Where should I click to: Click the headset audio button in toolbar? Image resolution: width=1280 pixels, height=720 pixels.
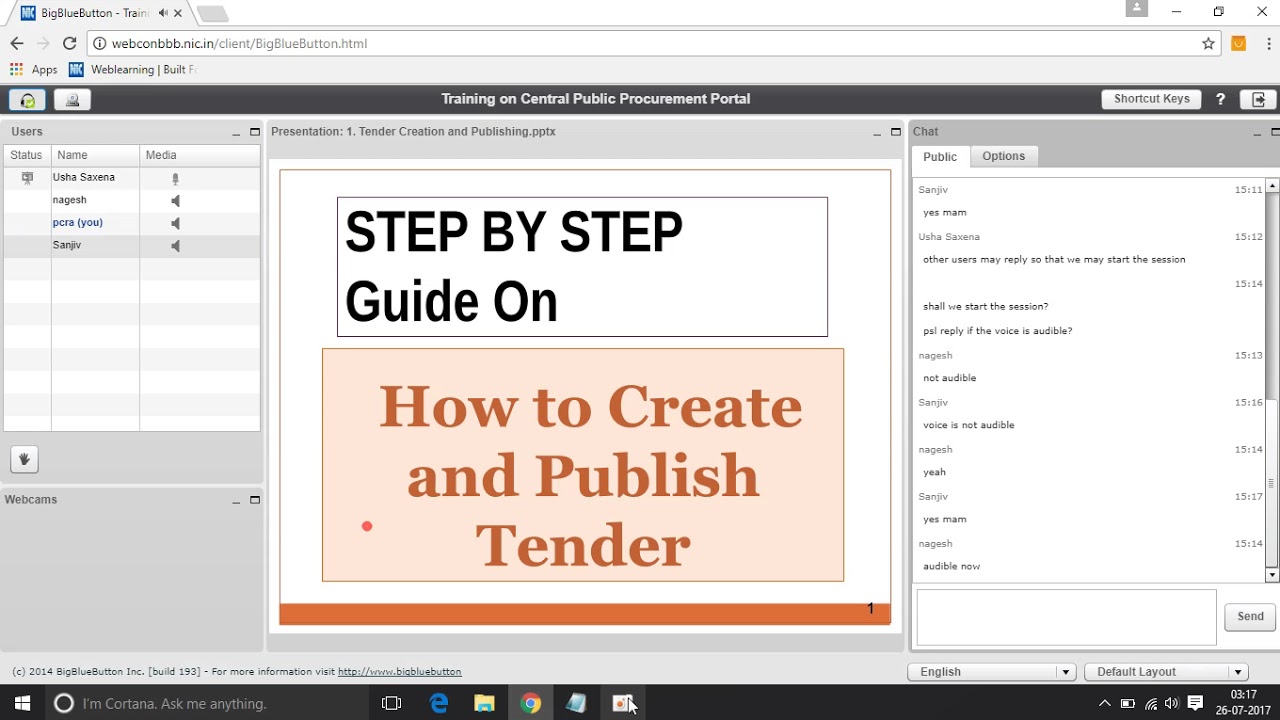(x=27, y=99)
